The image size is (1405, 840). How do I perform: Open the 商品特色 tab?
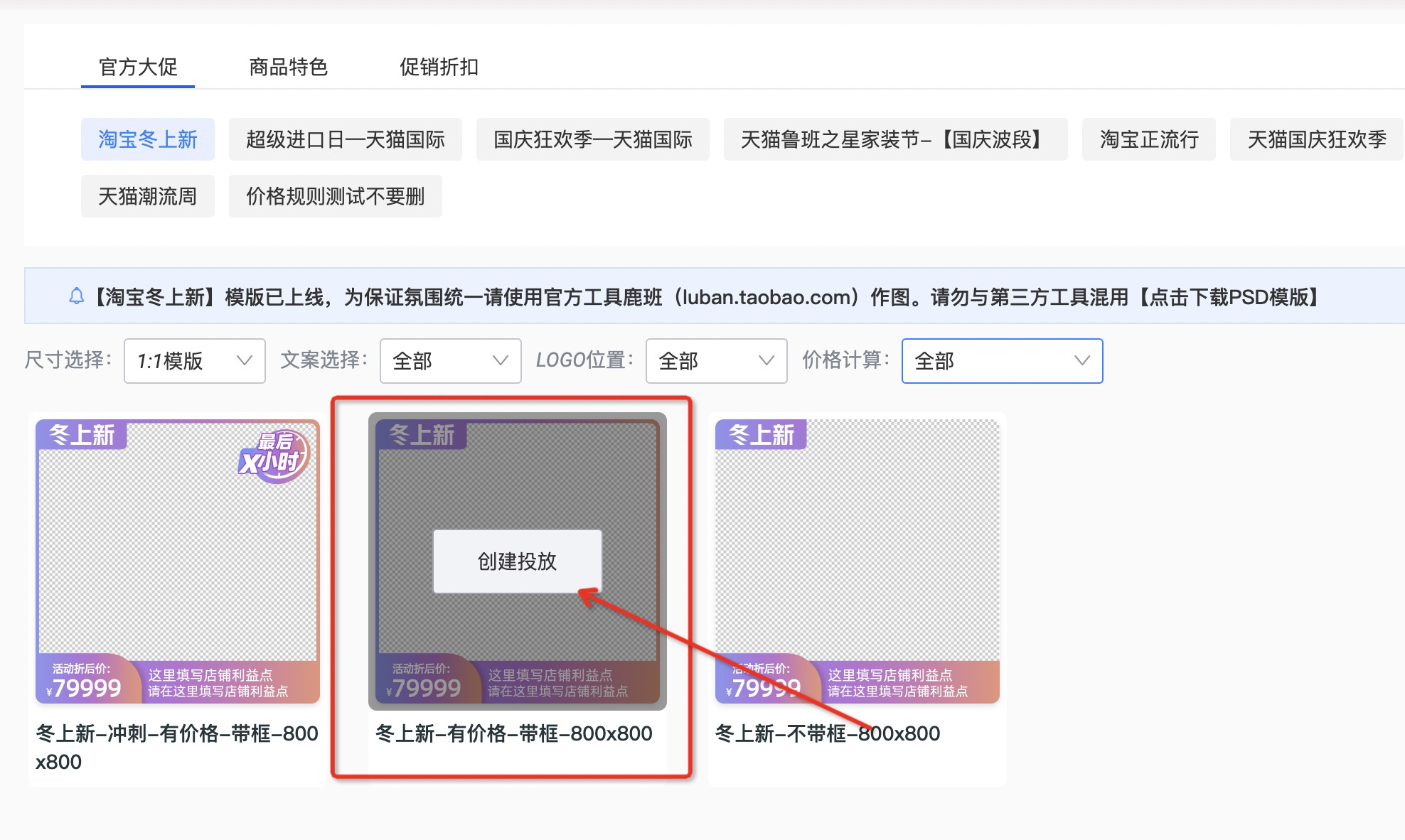(x=288, y=67)
